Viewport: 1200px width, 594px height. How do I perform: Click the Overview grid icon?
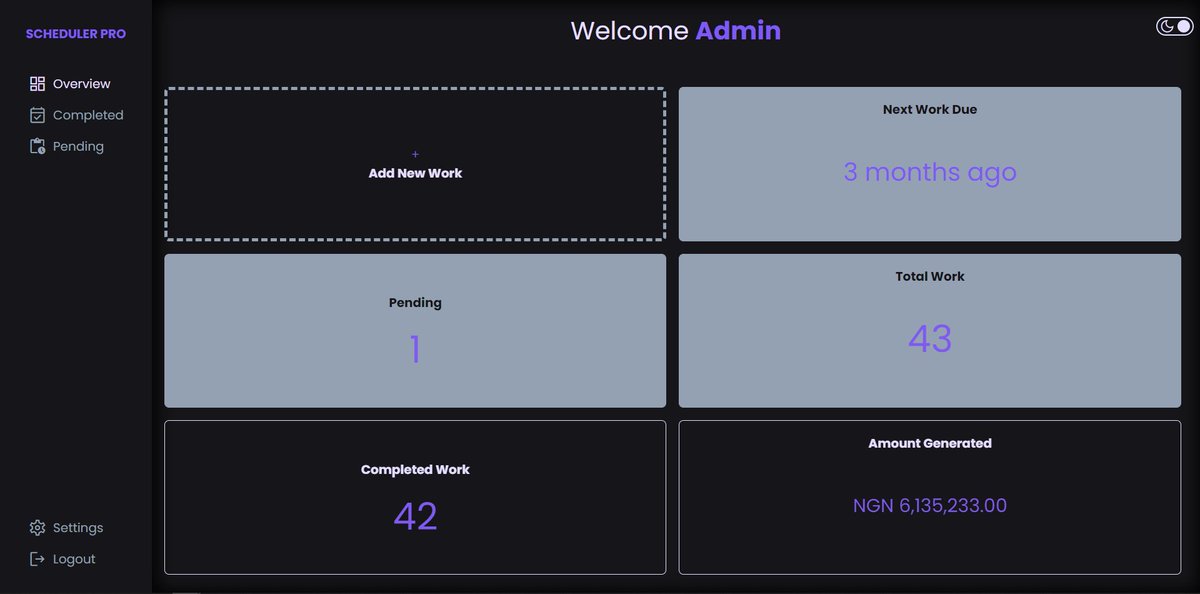coord(38,84)
